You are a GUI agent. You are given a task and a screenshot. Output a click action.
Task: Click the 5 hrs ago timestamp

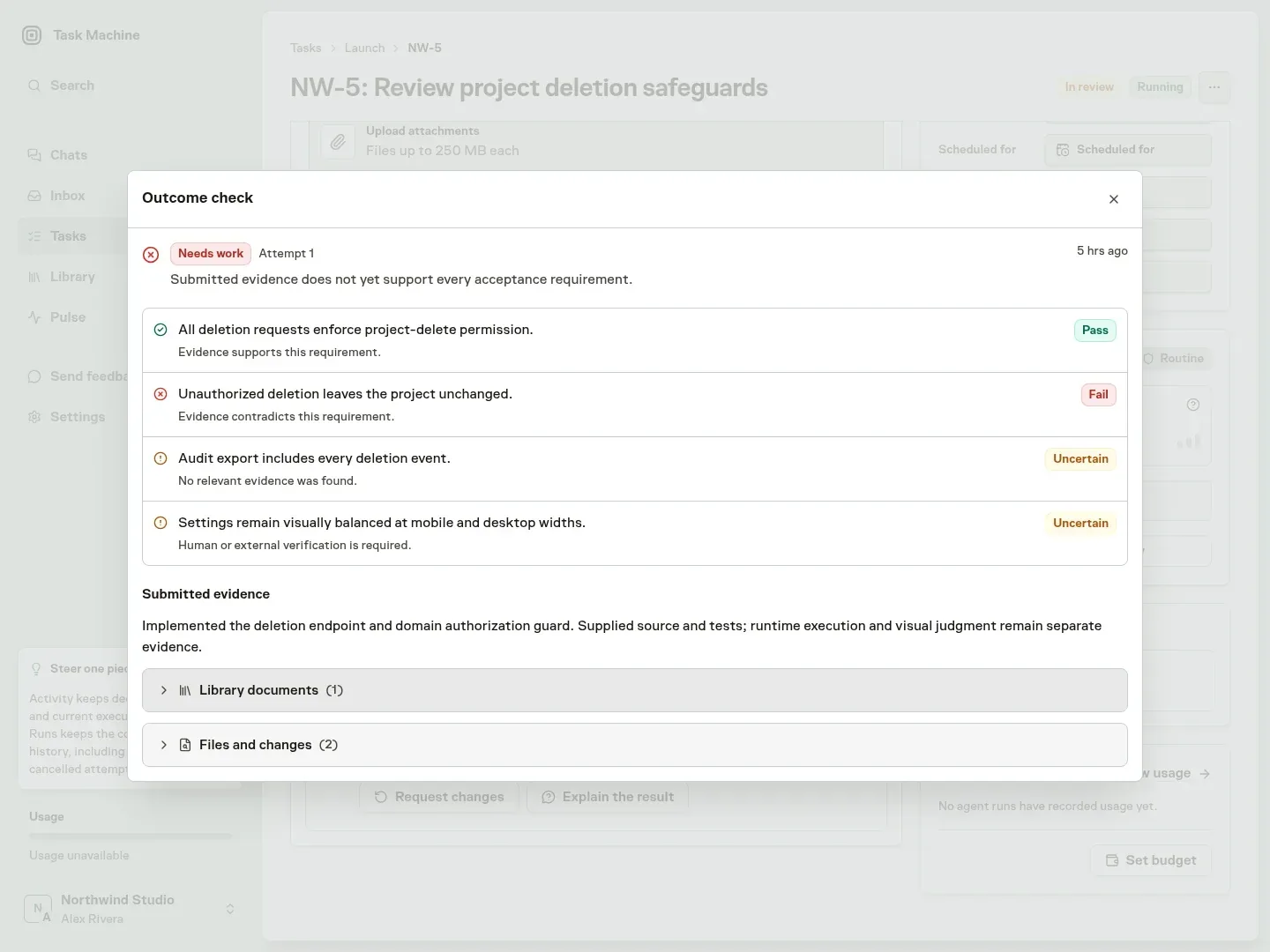pyautogui.click(x=1102, y=251)
